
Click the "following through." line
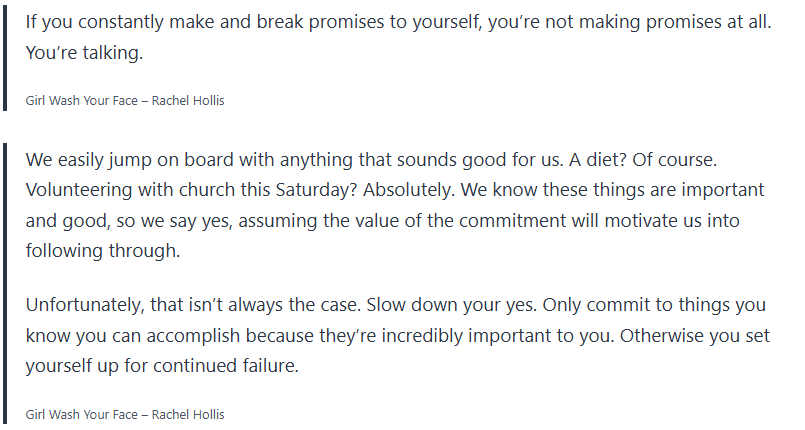pos(103,251)
